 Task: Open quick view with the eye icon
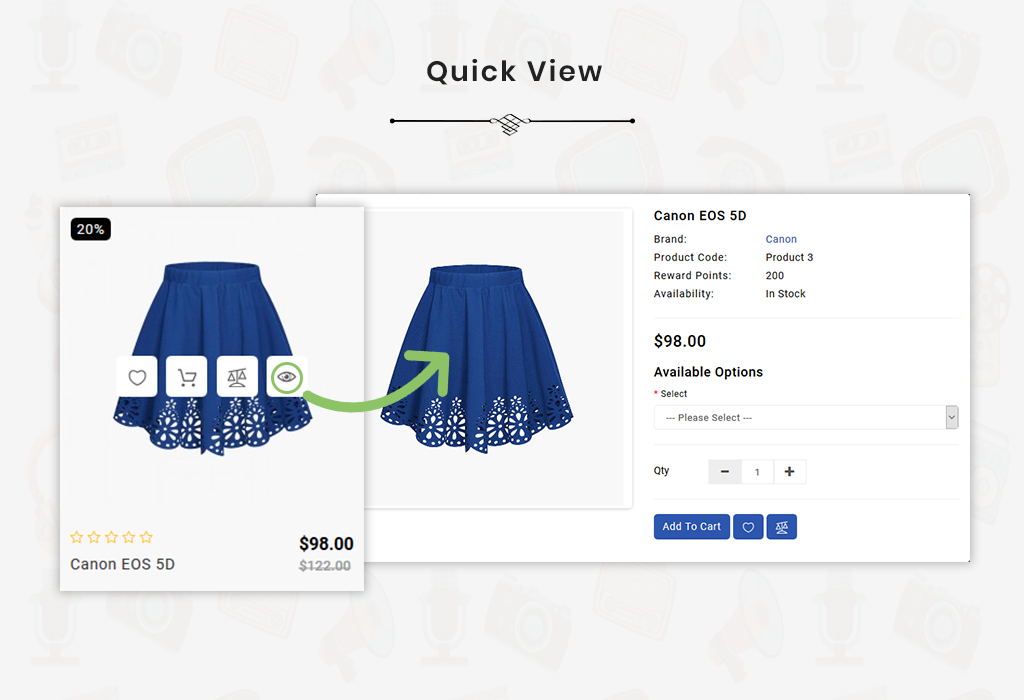coord(287,377)
